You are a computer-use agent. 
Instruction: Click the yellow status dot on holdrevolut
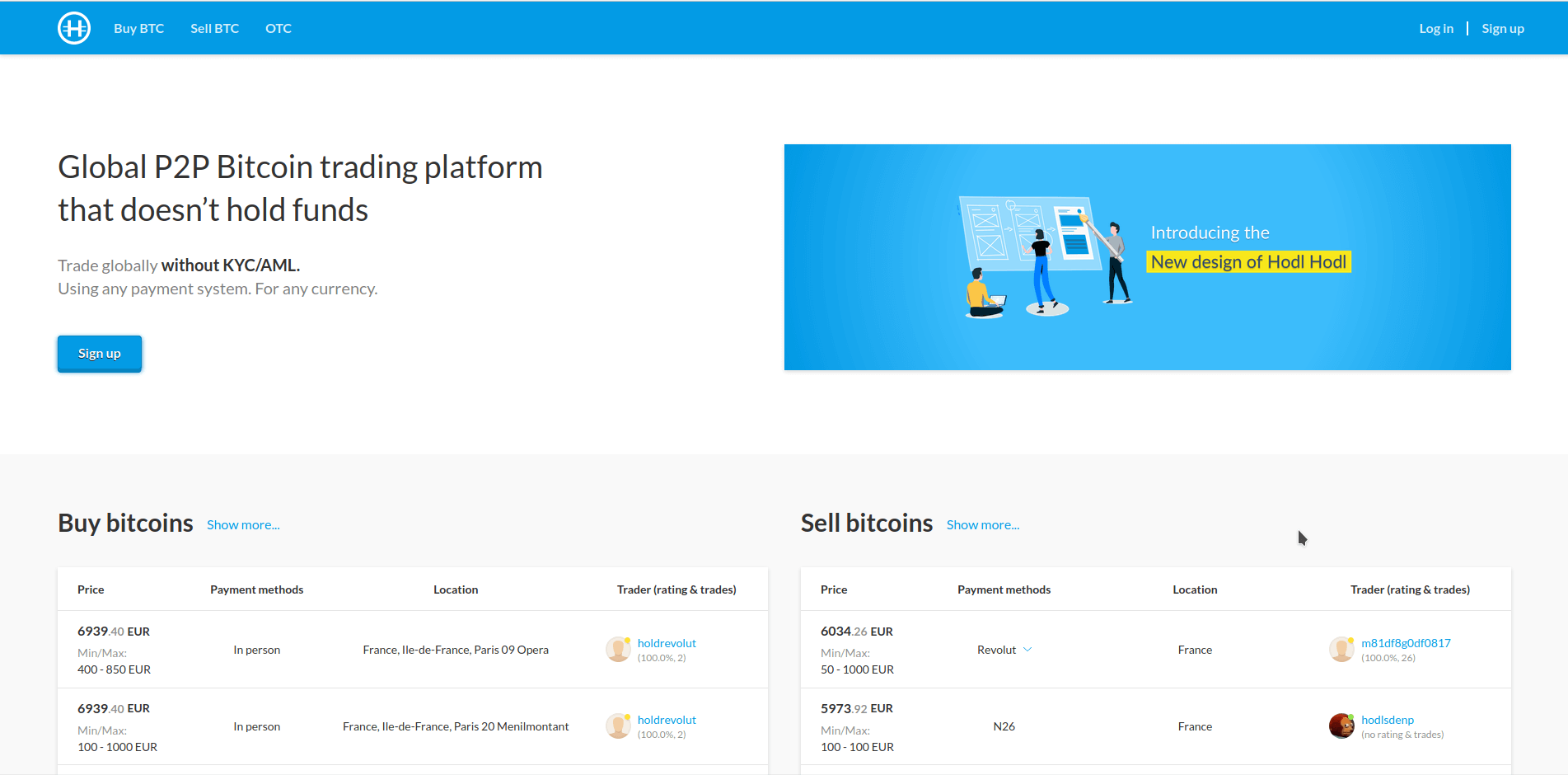628,640
